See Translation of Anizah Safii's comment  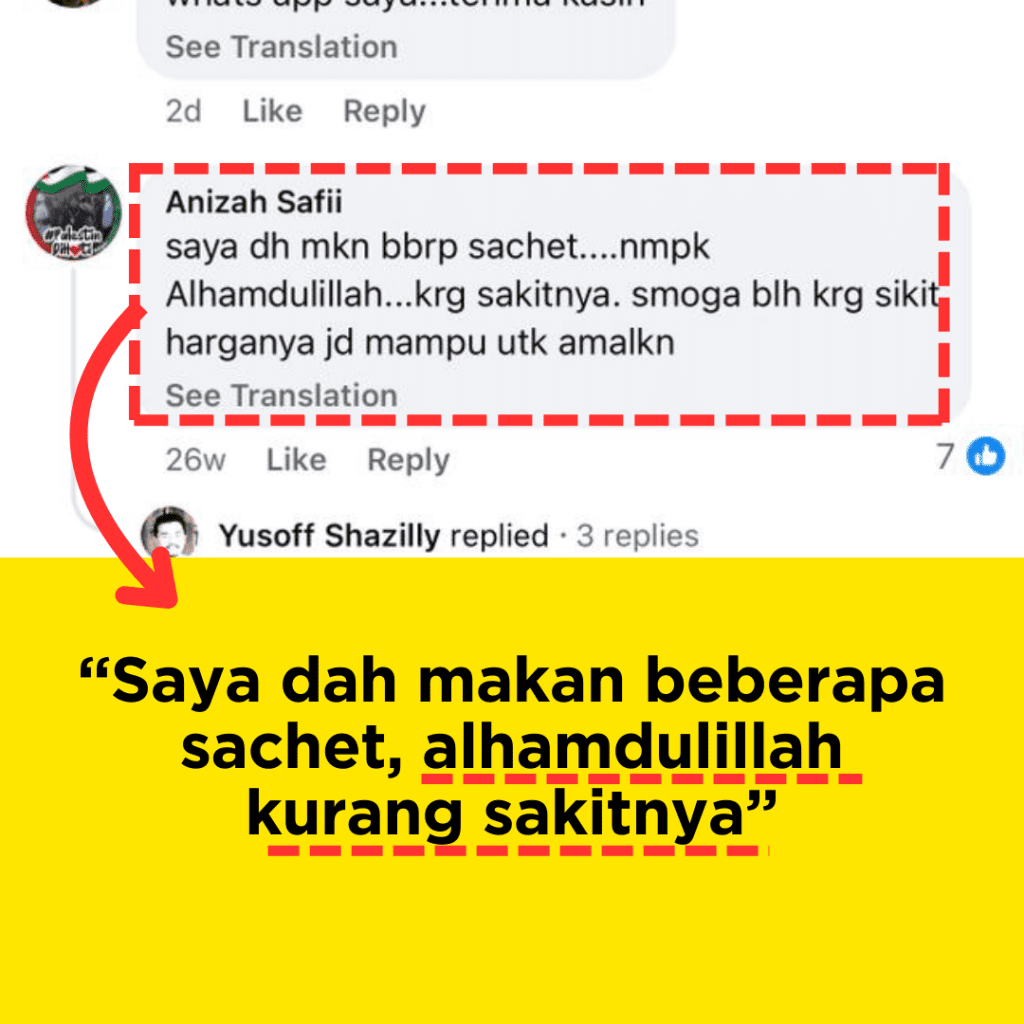click(x=281, y=395)
